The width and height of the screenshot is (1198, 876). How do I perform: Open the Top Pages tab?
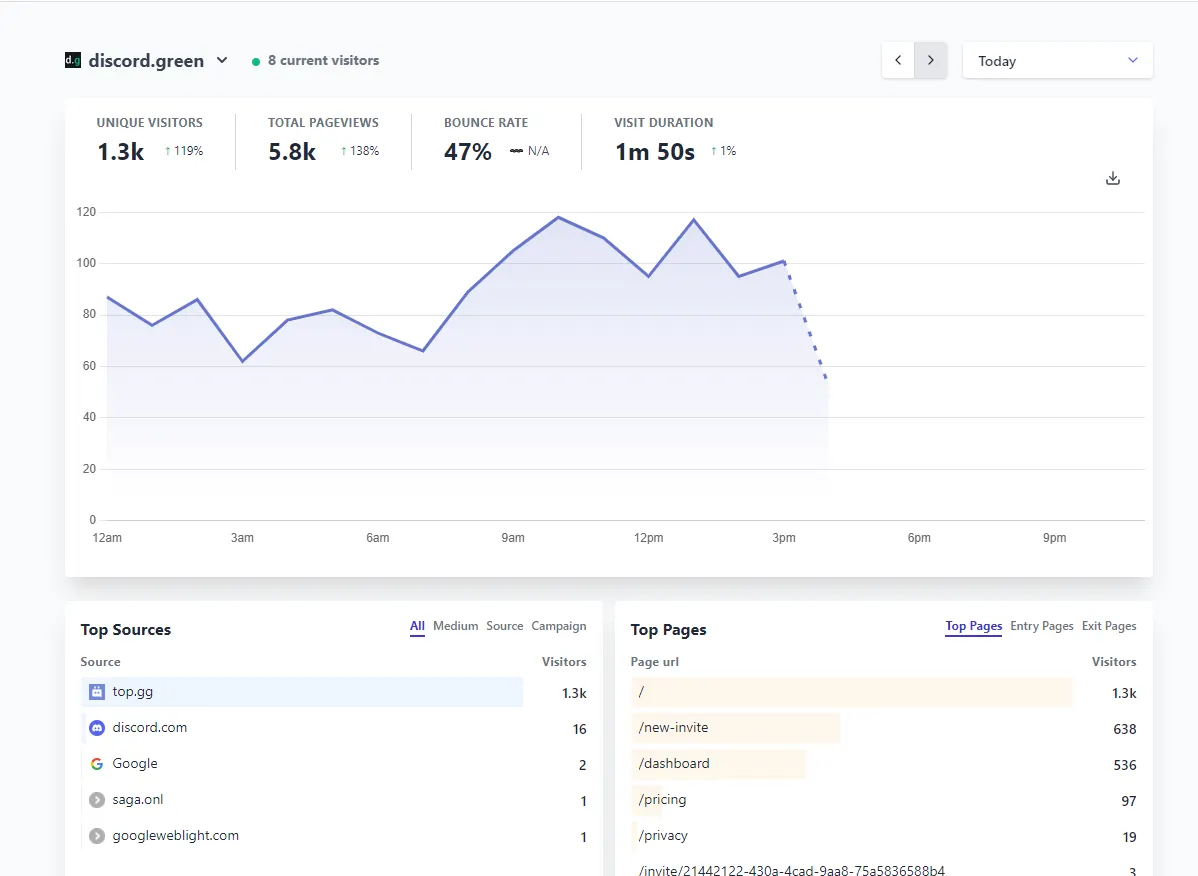973,626
